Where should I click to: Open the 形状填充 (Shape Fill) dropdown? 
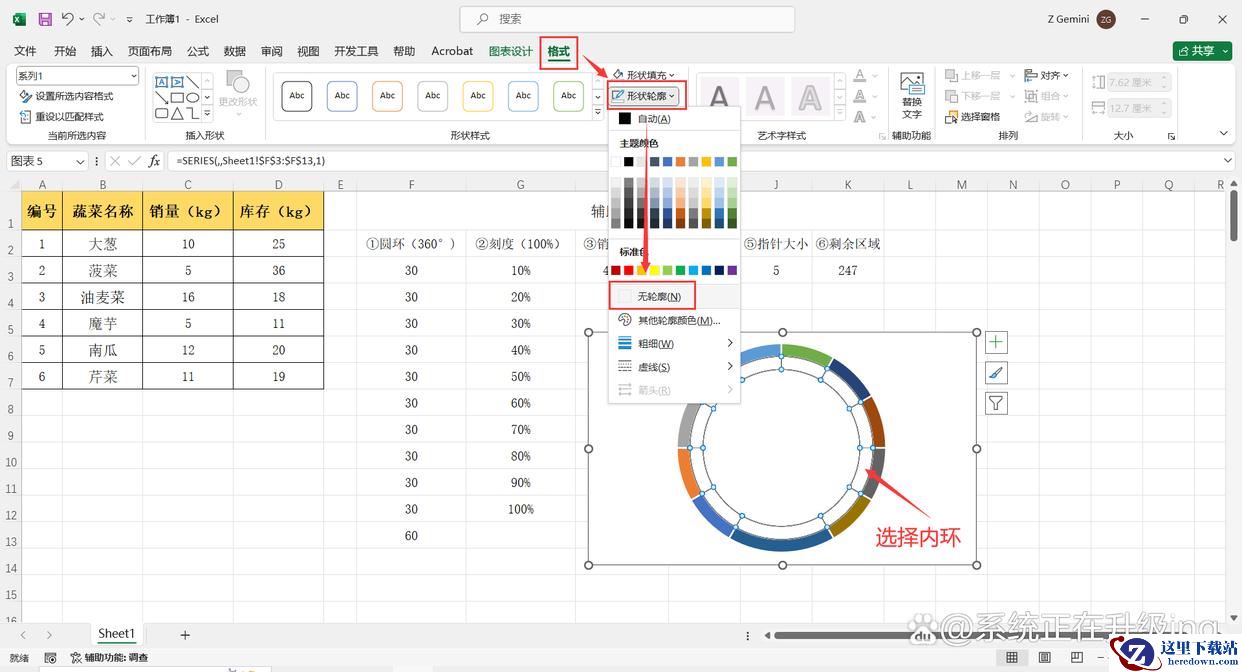(645, 75)
